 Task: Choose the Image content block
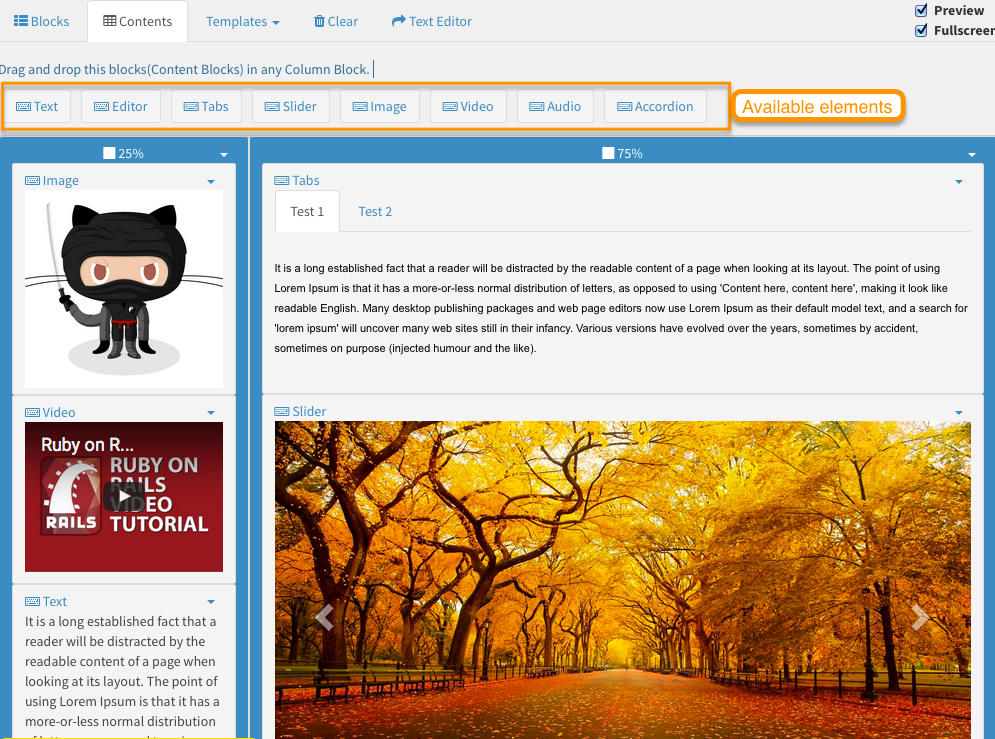tap(378, 107)
